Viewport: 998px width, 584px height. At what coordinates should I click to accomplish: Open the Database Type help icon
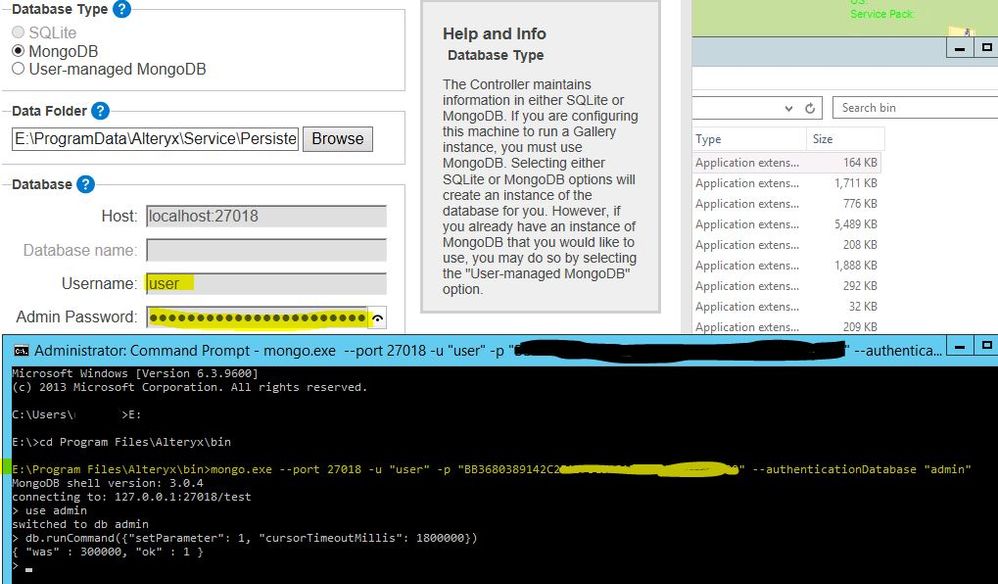pos(122,9)
